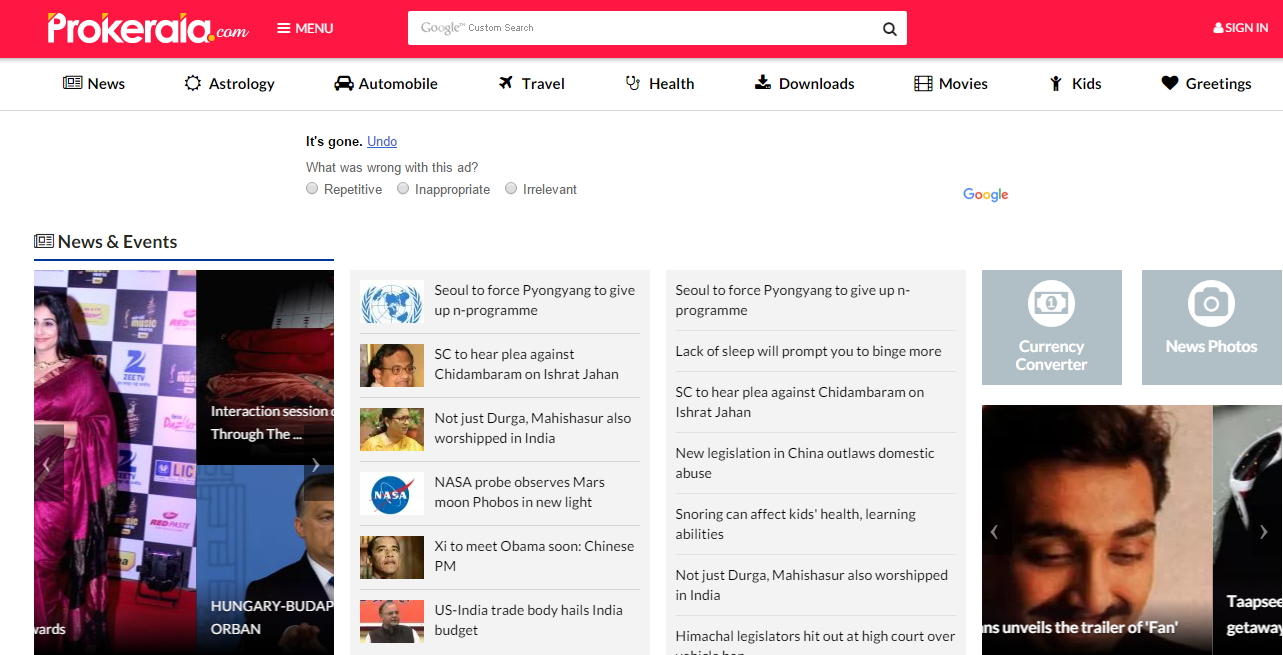This screenshot has width=1283, height=655.
Task: Go to Automobile section with car icon
Action: point(386,84)
